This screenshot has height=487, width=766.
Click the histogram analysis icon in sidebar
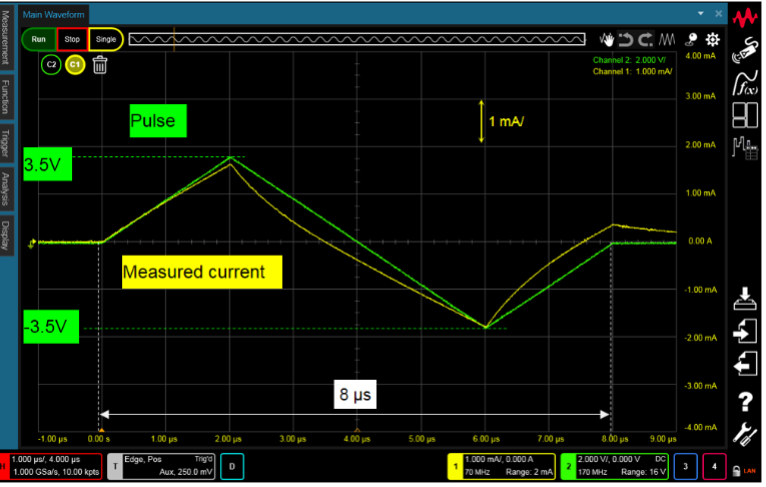(745, 148)
